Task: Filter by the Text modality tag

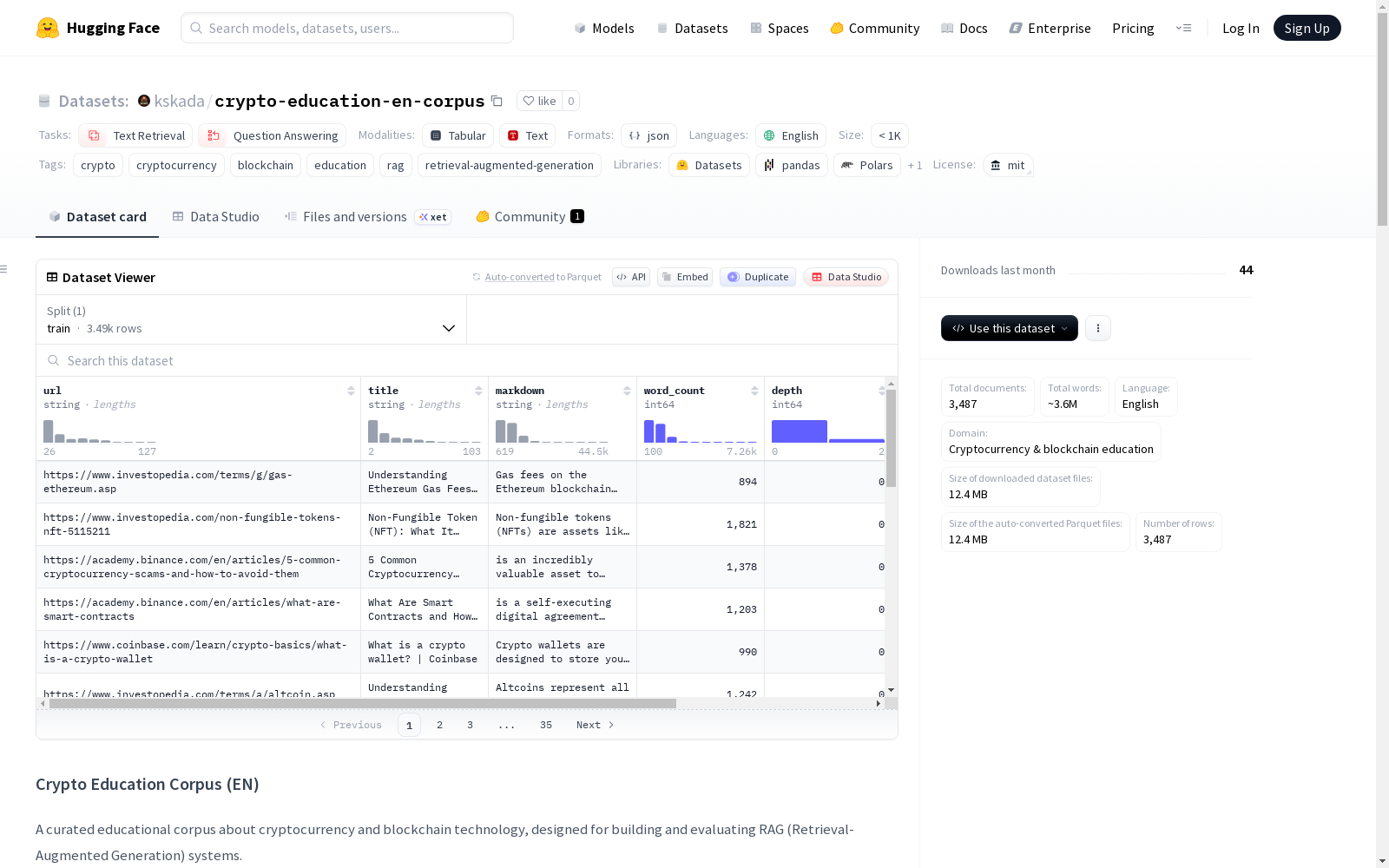Action: click(x=527, y=135)
